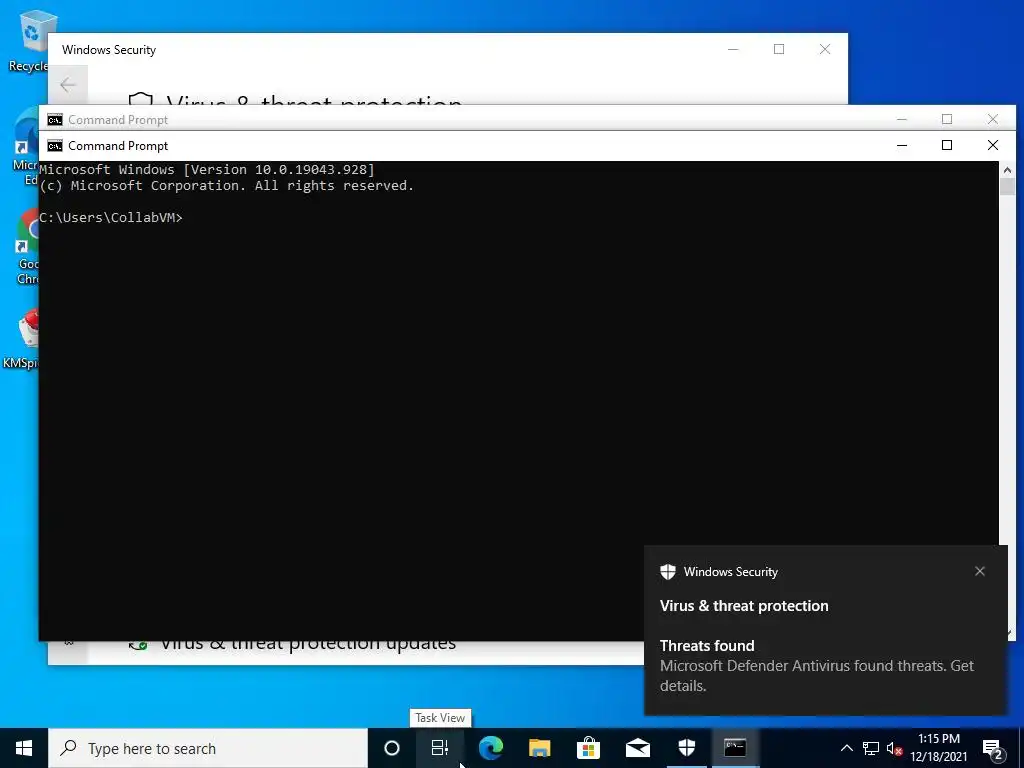Open the front Command Prompt system menu icon

pyautogui.click(x=55, y=146)
